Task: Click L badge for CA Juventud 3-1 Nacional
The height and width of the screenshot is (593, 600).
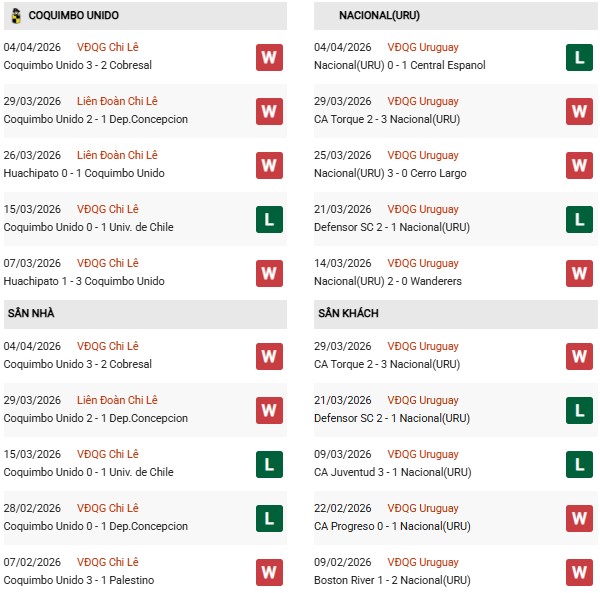Action: [579, 464]
